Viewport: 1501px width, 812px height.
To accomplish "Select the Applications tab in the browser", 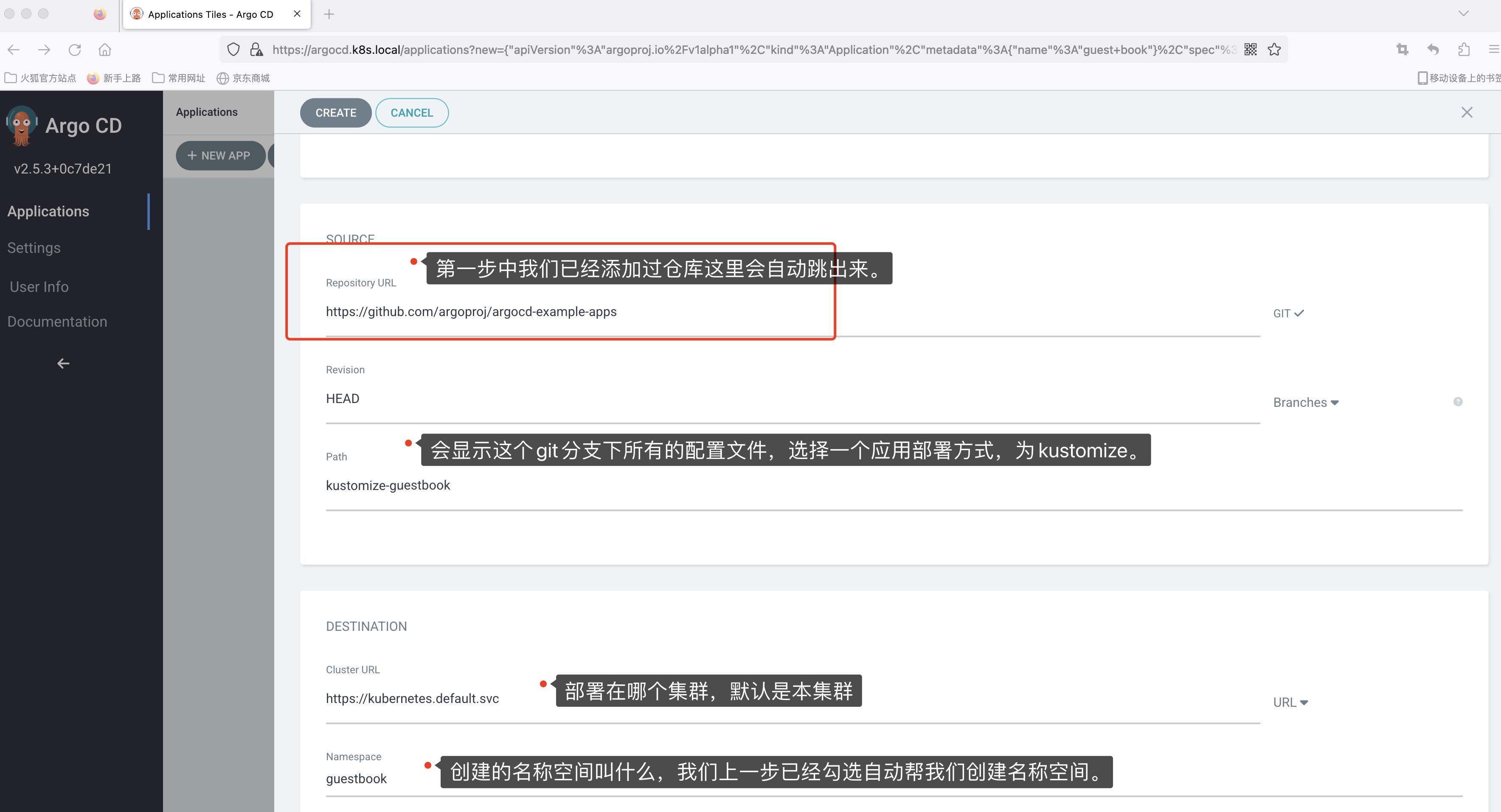I will 217,14.
